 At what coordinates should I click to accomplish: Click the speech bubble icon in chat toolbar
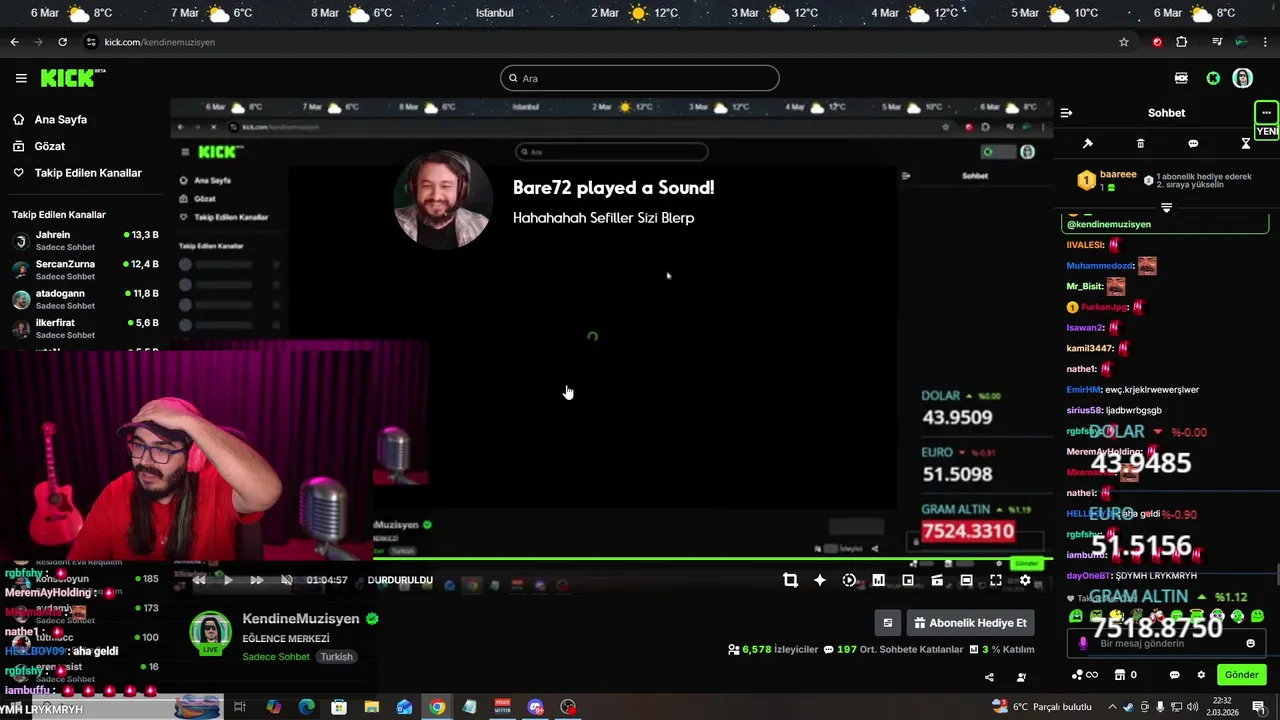(x=1193, y=144)
